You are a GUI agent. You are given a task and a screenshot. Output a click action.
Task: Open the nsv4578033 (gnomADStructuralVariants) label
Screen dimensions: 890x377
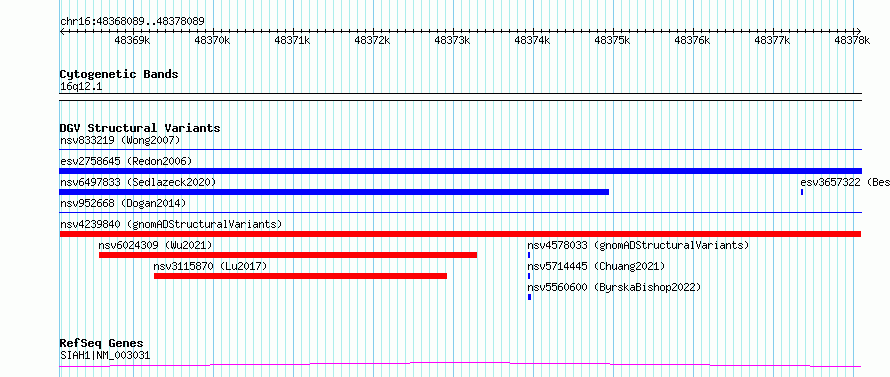638,245
